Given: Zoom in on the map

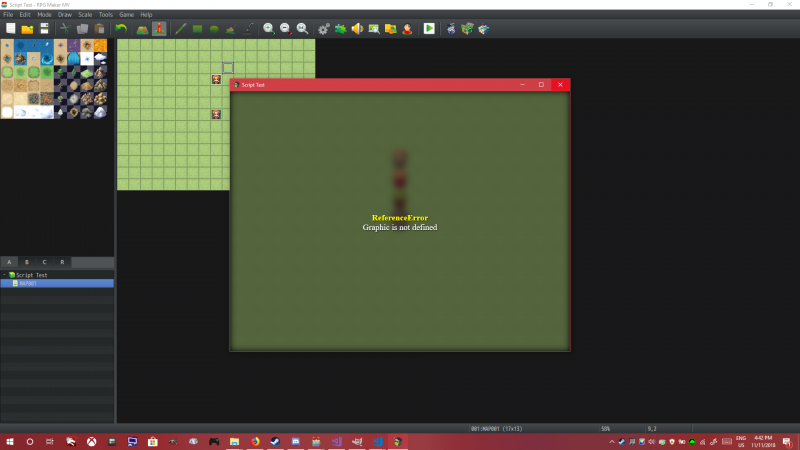Looking at the screenshot, I should point(269,29).
